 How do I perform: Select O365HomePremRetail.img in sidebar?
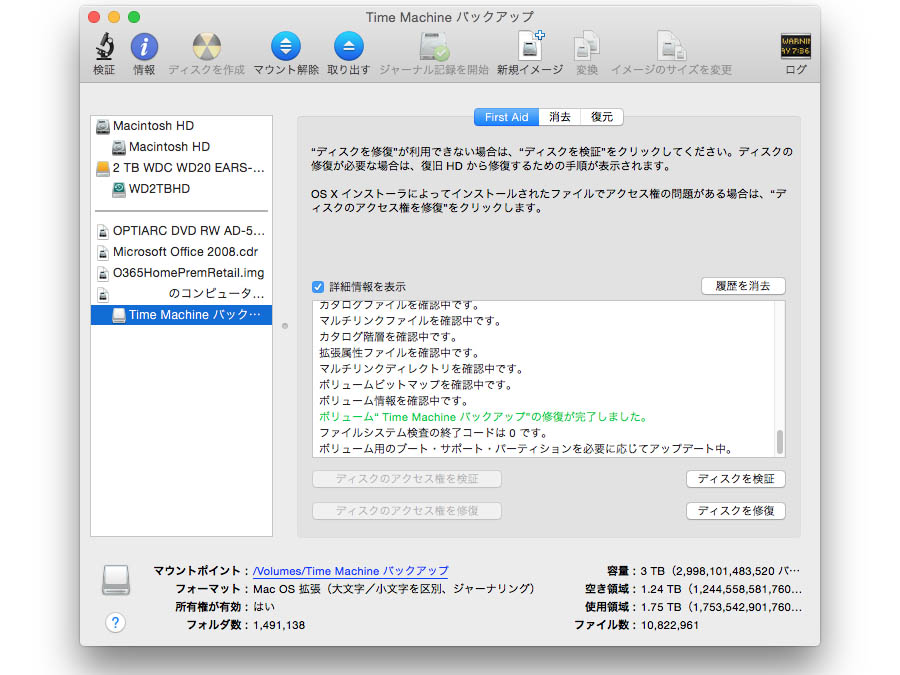coord(181,273)
